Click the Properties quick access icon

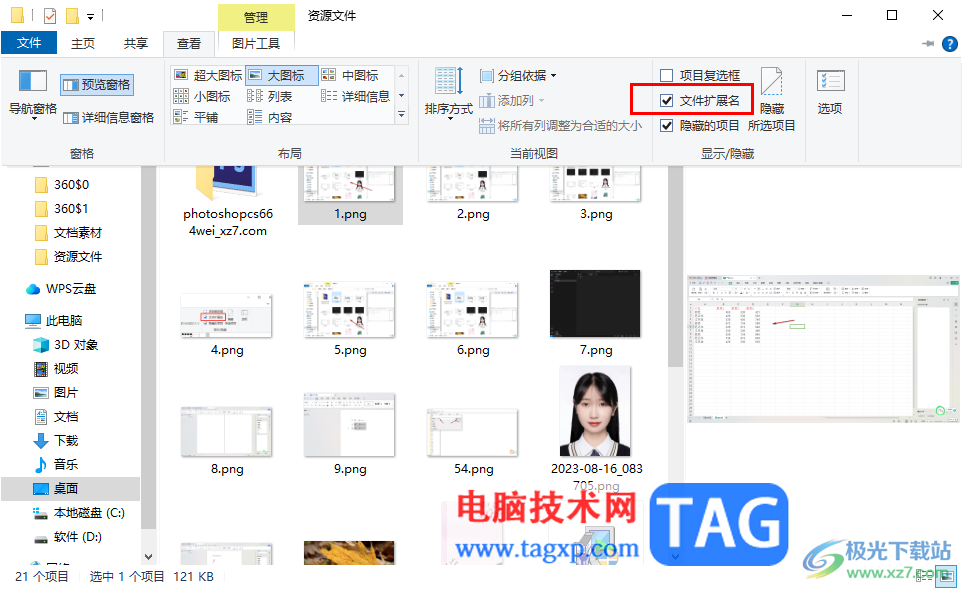(x=50, y=15)
